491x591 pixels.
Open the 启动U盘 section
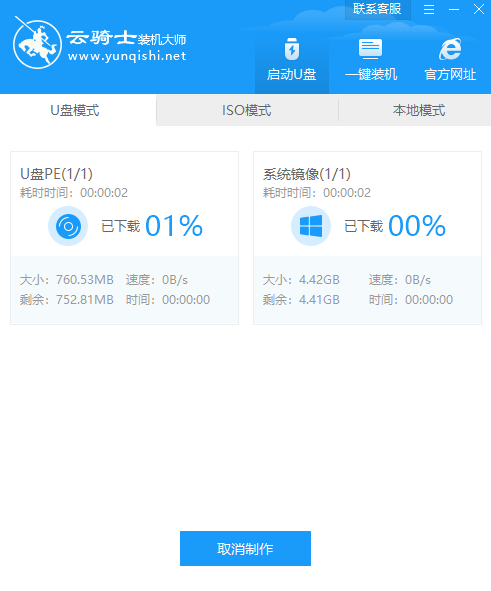(x=292, y=60)
